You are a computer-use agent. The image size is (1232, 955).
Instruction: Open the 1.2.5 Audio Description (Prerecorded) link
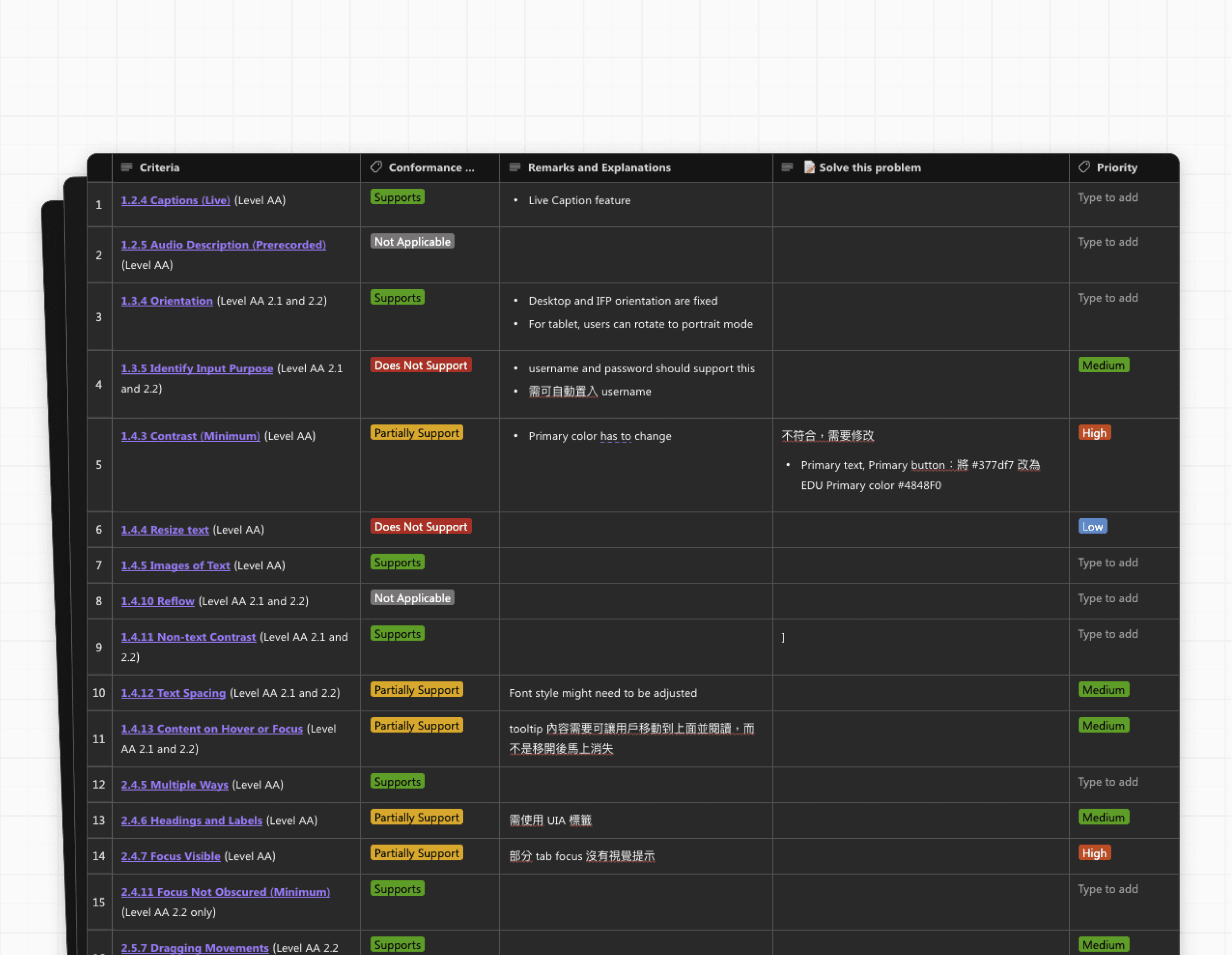click(223, 245)
